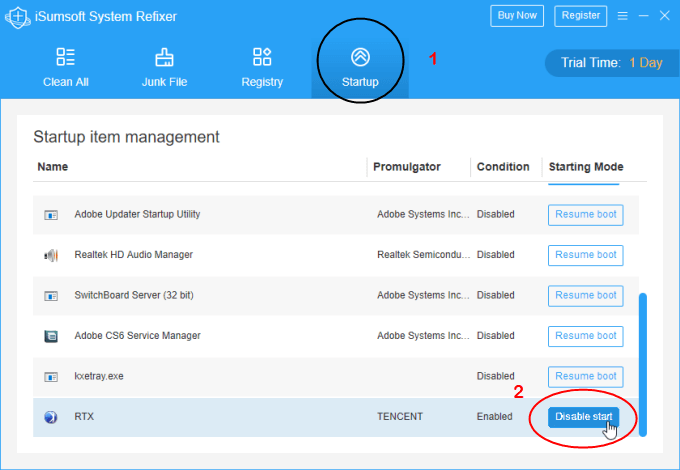
Task: Click the Realtek Semicondu... promulgator cell
Action: point(423,255)
